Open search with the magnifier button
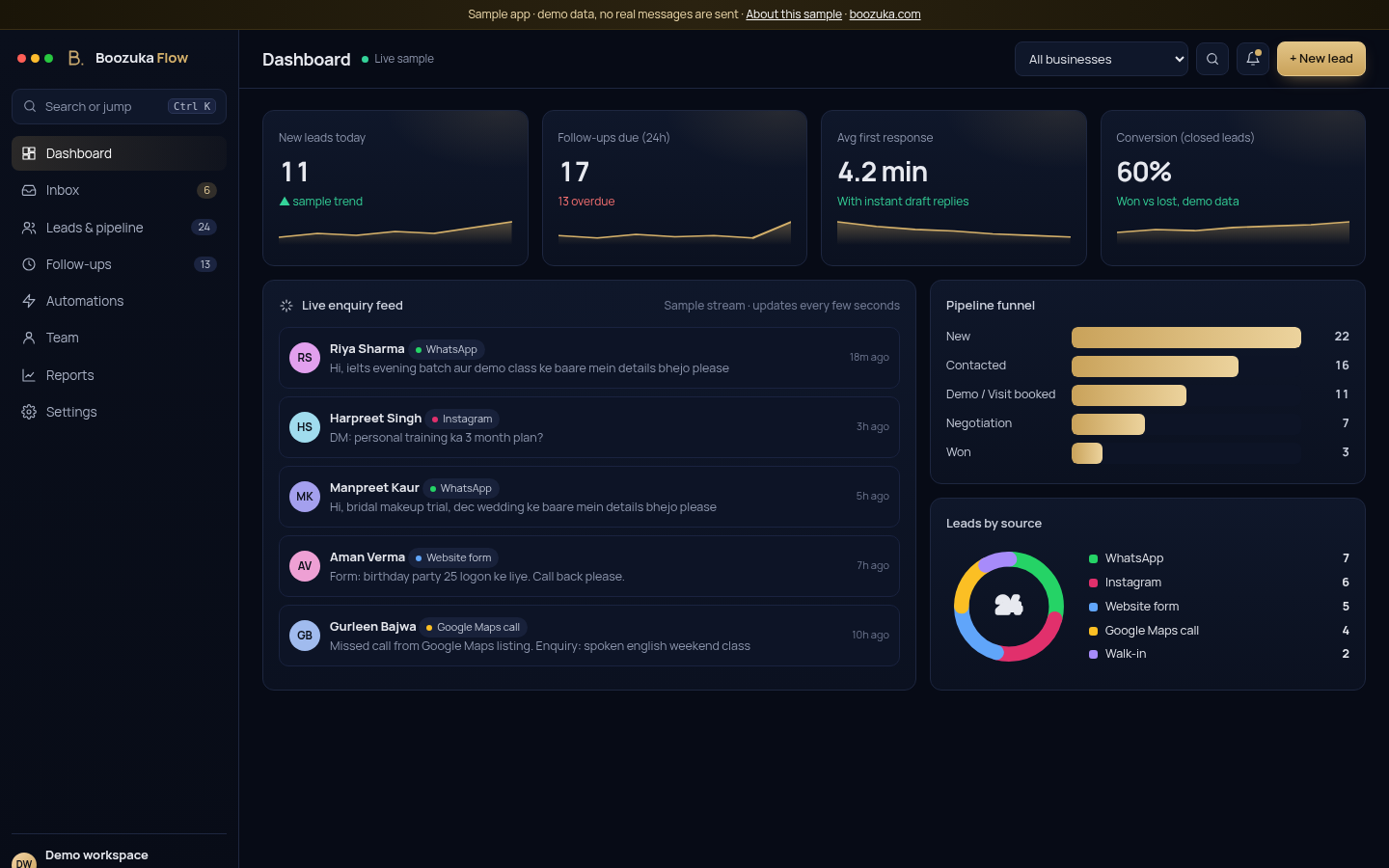This screenshot has height=868, width=1389. [1212, 59]
